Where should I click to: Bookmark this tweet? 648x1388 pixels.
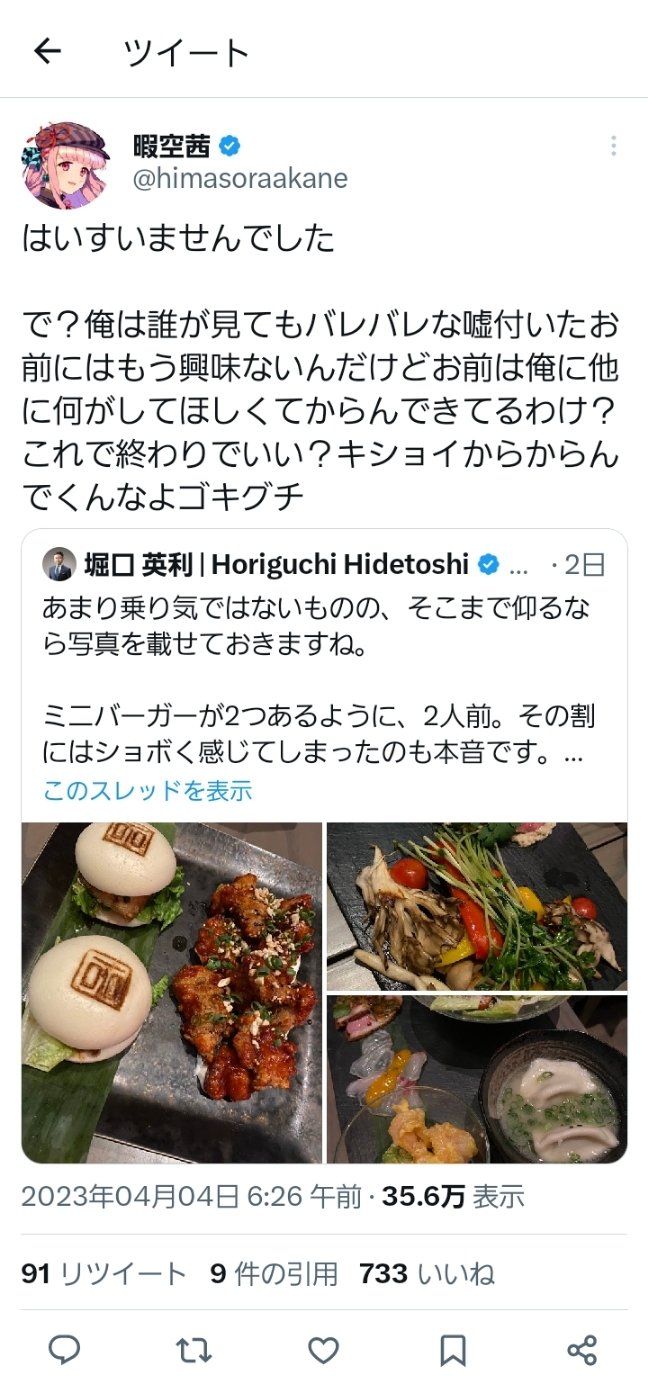[453, 1351]
